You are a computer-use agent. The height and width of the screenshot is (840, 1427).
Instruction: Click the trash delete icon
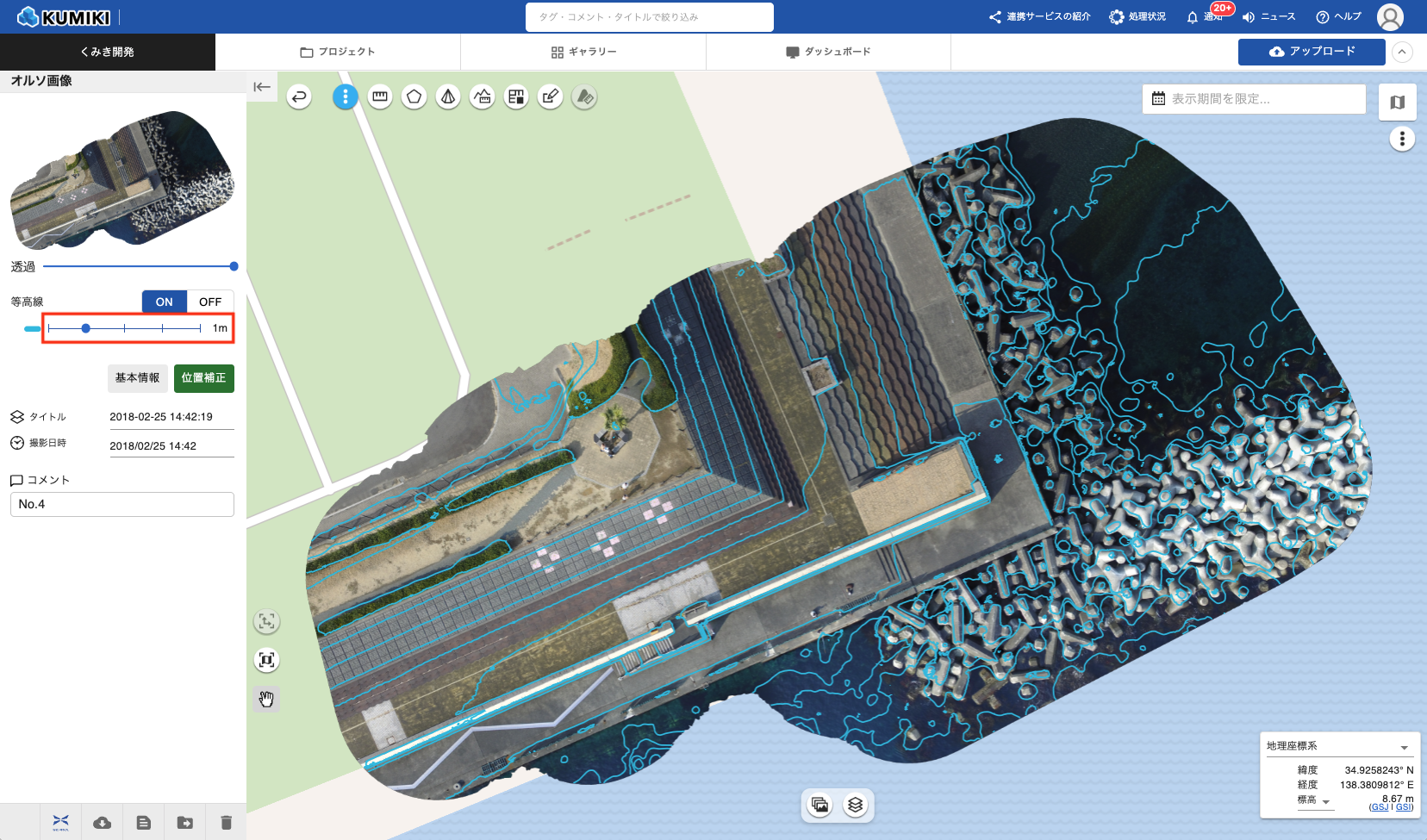click(x=226, y=823)
